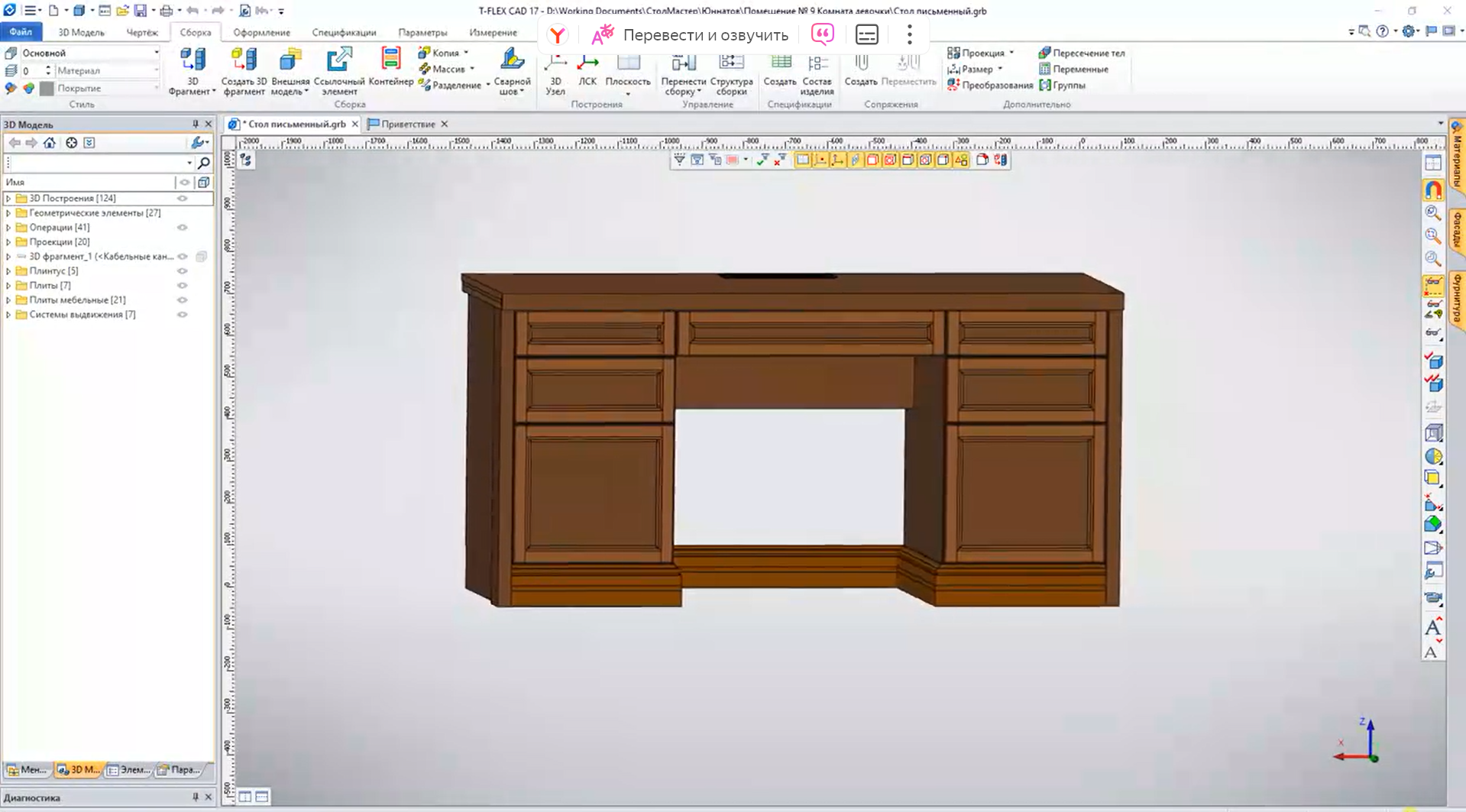The height and width of the screenshot is (812, 1466).
Task: Click the Перенести в сборку icon
Action: tap(683, 74)
